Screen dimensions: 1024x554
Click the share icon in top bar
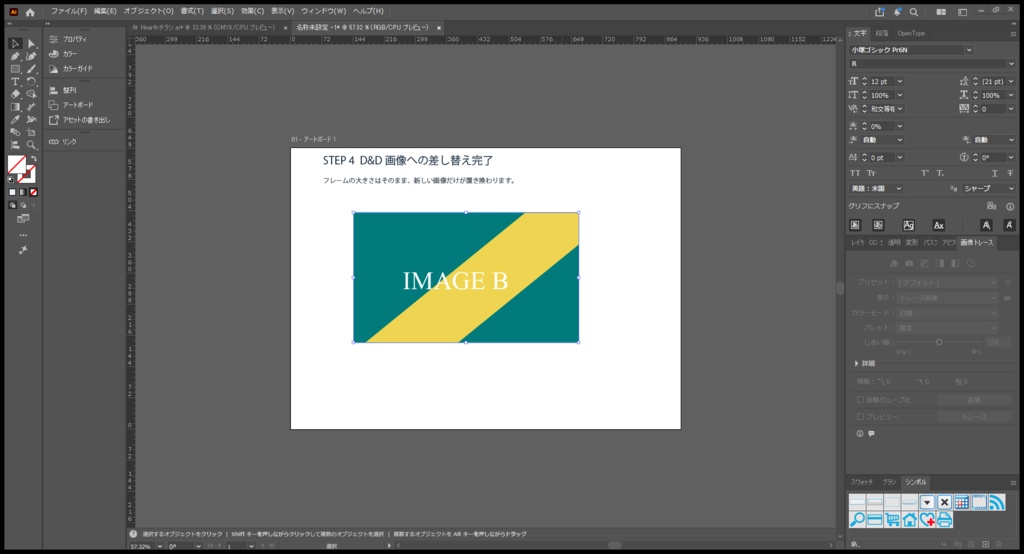coord(880,12)
